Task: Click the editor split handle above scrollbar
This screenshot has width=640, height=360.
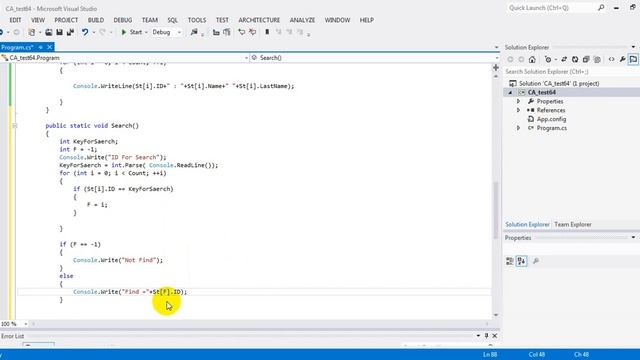Action: (x=496, y=67)
